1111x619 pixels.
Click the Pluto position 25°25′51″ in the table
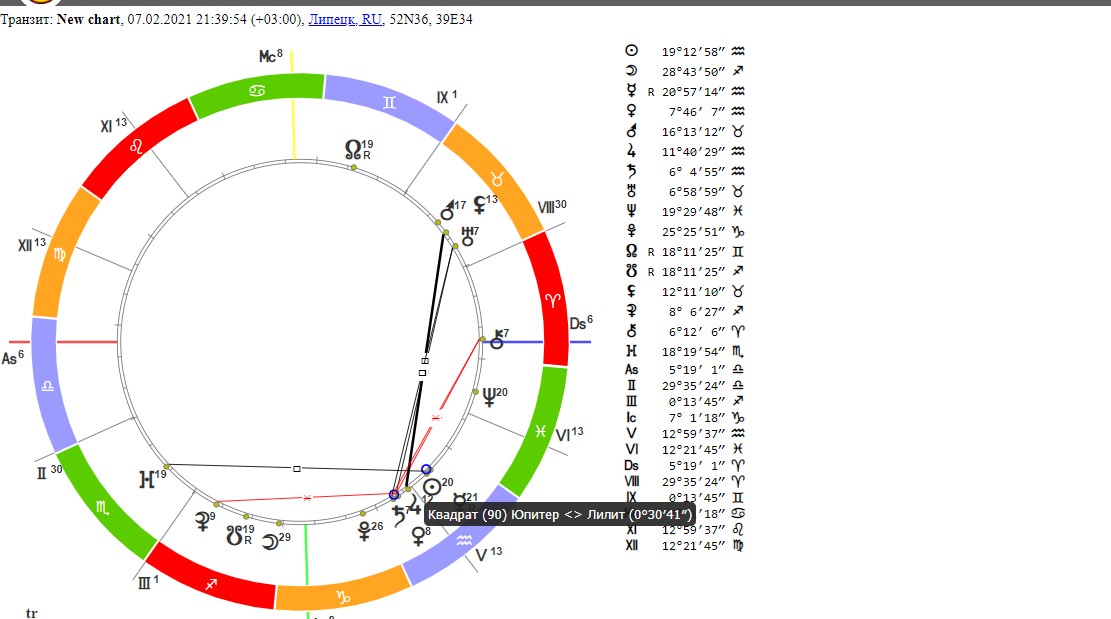click(693, 232)
